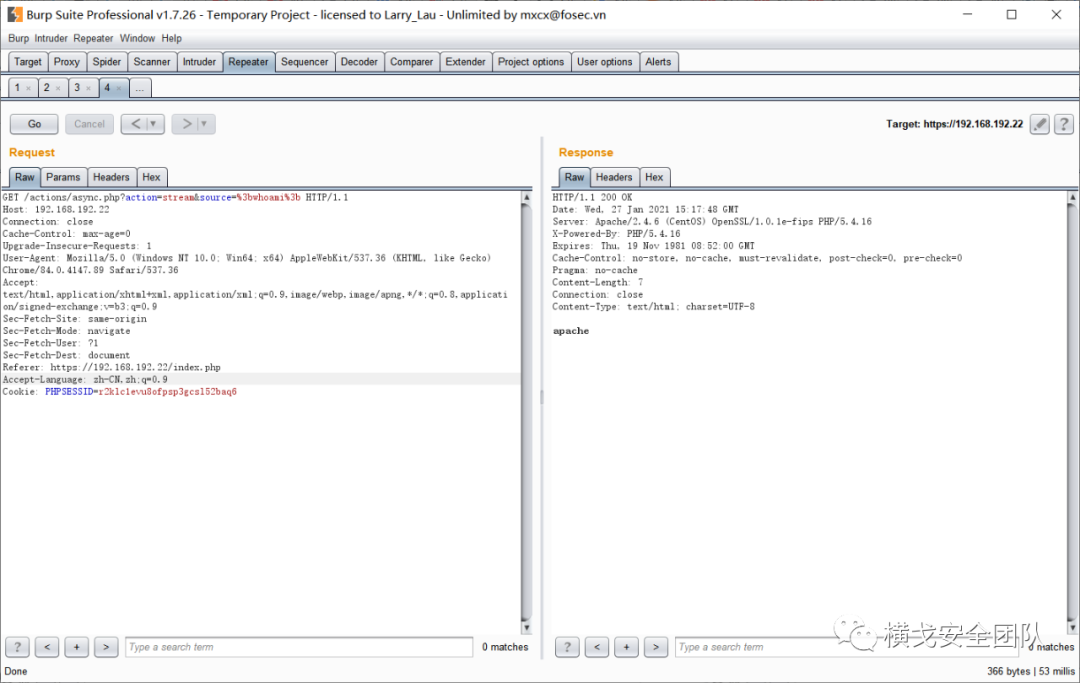Open the Alerts tab
The width and height of the screenshot is (1080, 683).
(658, 62)
